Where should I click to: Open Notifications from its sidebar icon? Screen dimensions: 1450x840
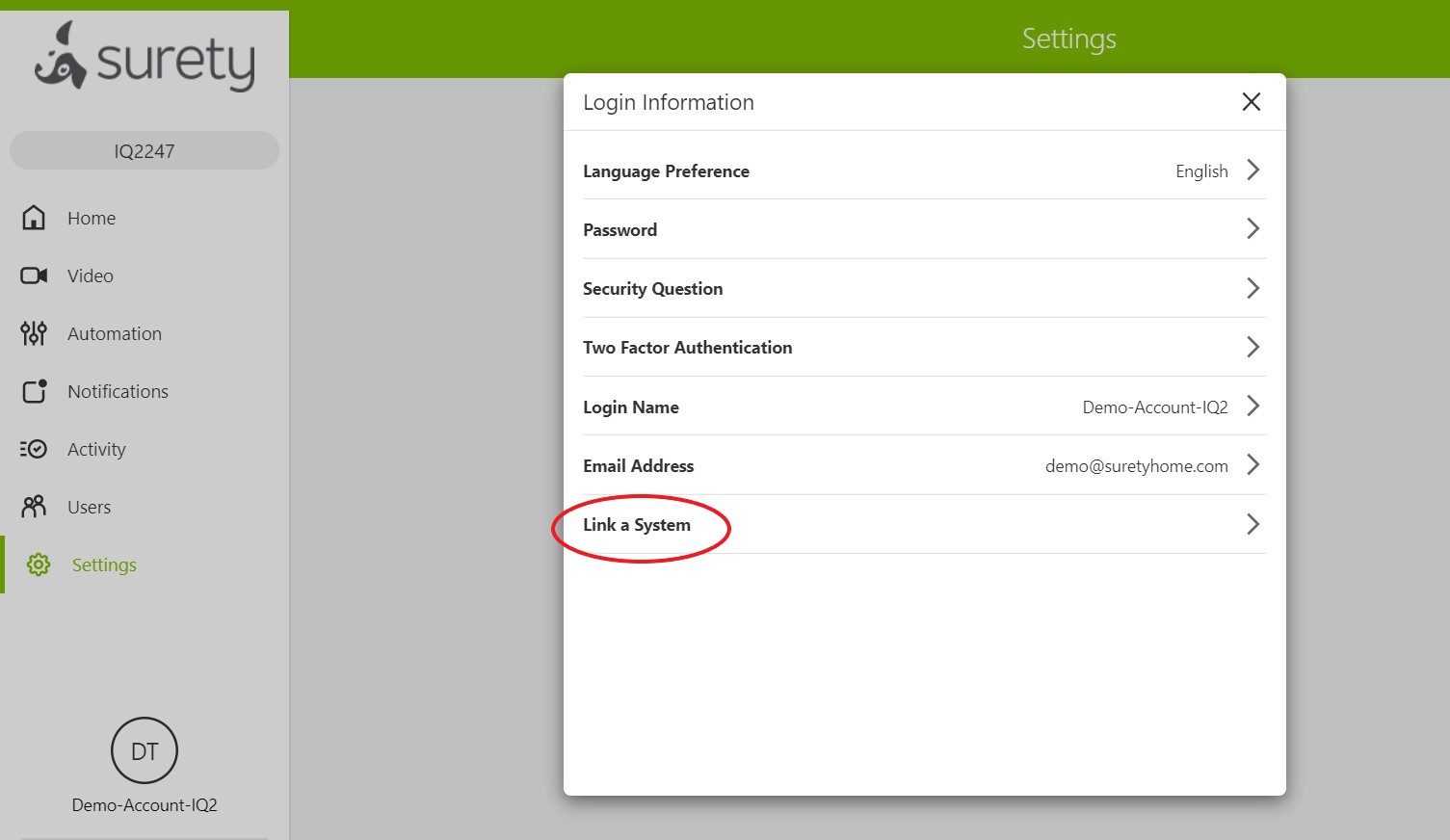point(33,391)
